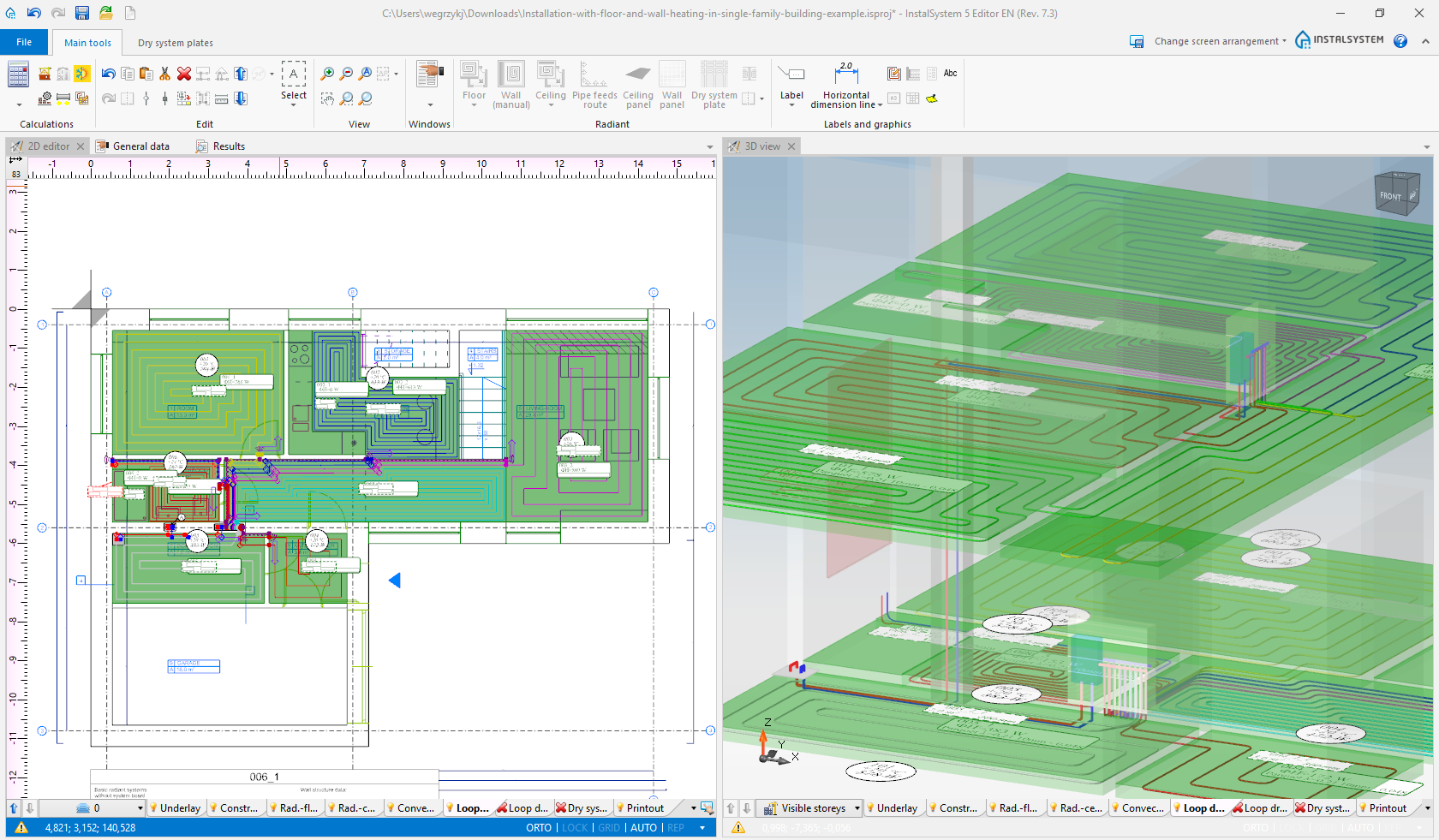Viewport: 1439px width, 840px height.
Task: Toggle AUTO mode in the status bar
Action: [643, 828]
